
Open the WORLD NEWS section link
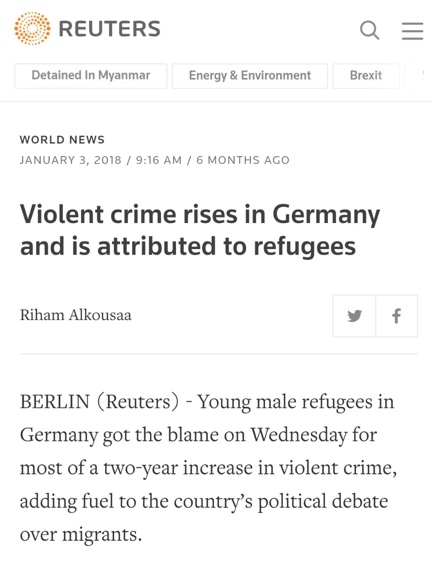point(62,140)
